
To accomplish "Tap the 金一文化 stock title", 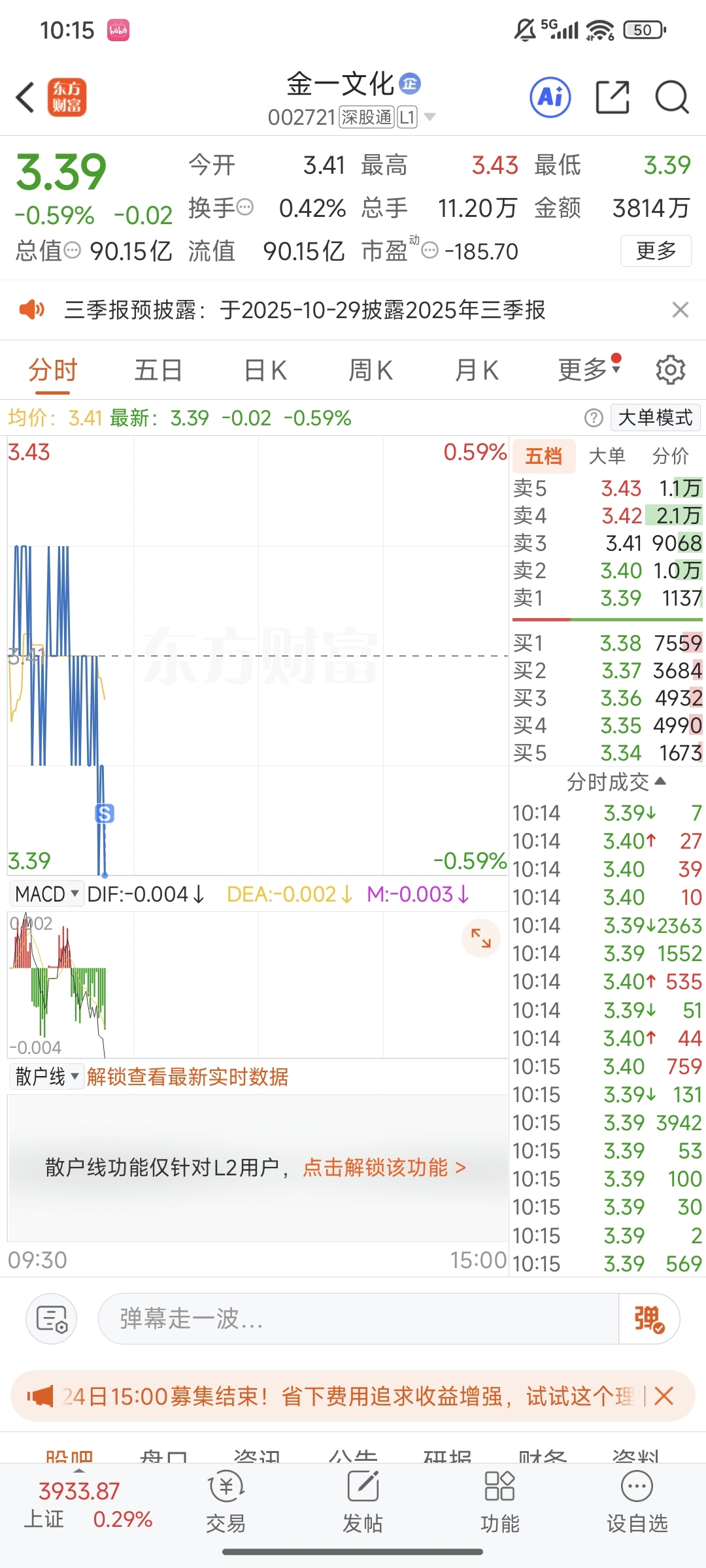I will (x=341, y=84).
